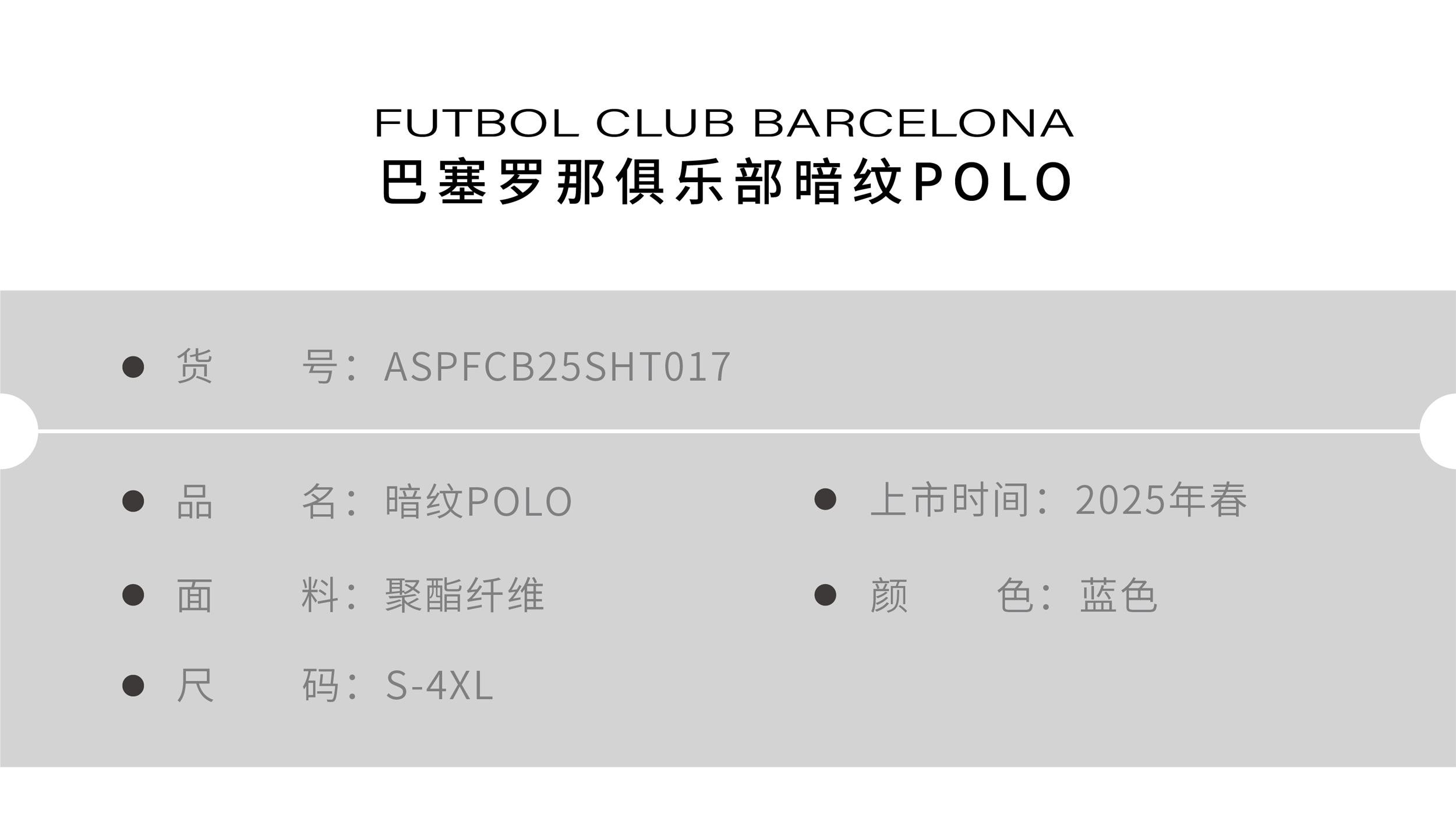Click the 货 character in the item number label
Viewport: 1456px width, 832px height.
(195, 367)
